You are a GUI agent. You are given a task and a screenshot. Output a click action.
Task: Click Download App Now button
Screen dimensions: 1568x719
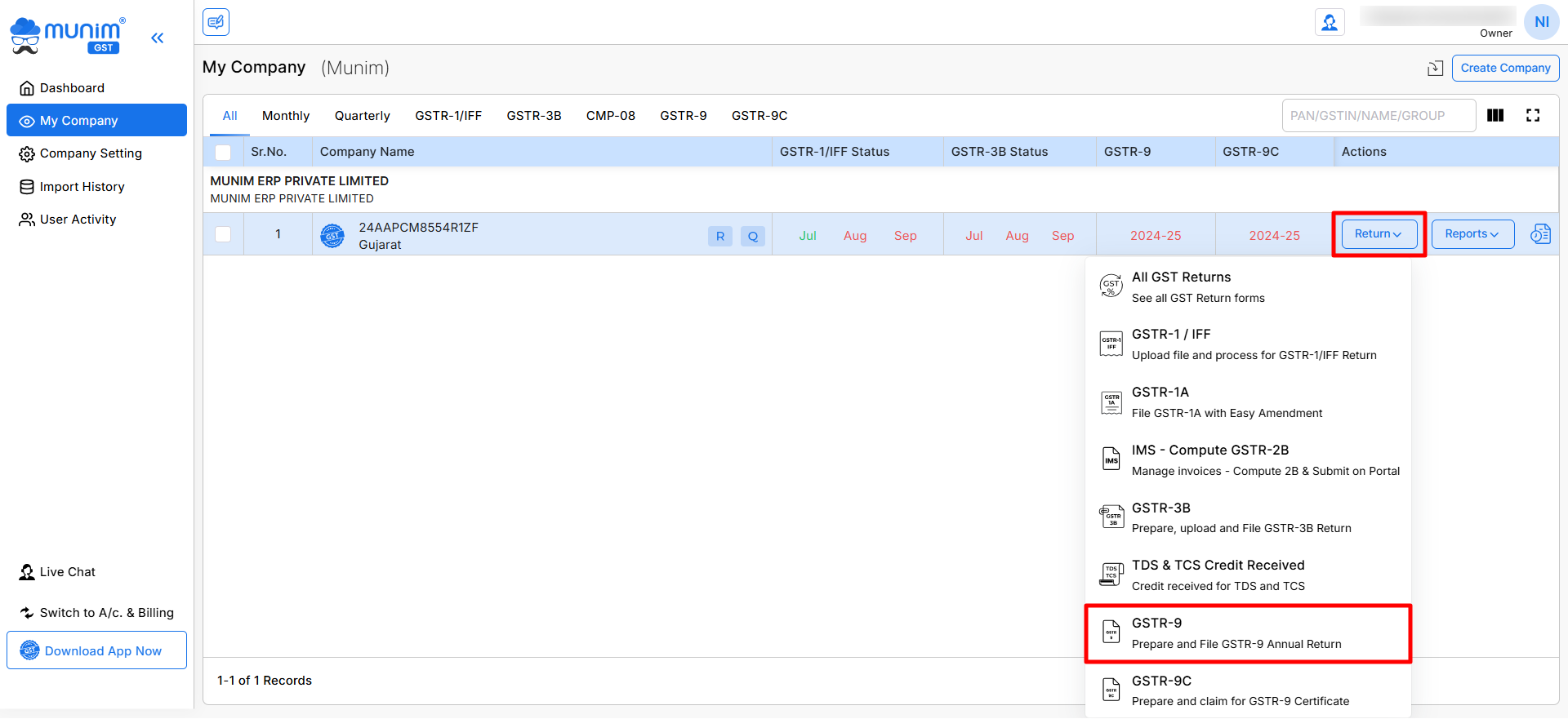pyautogui.click(x=96, y=650)
